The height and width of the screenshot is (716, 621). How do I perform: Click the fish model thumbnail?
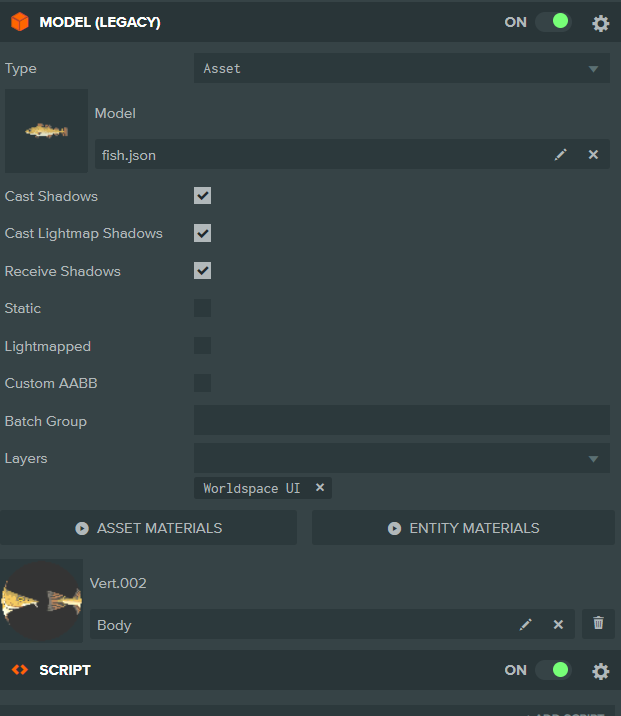point(46,131)
